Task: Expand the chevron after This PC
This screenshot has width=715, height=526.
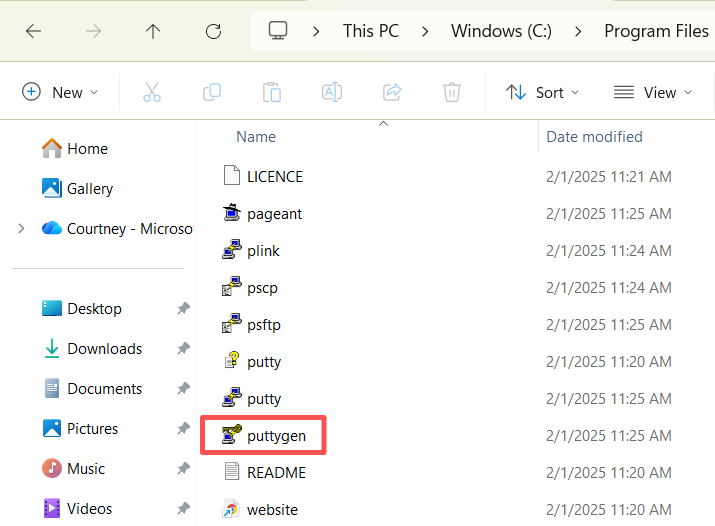Action: tap(425, 31)
